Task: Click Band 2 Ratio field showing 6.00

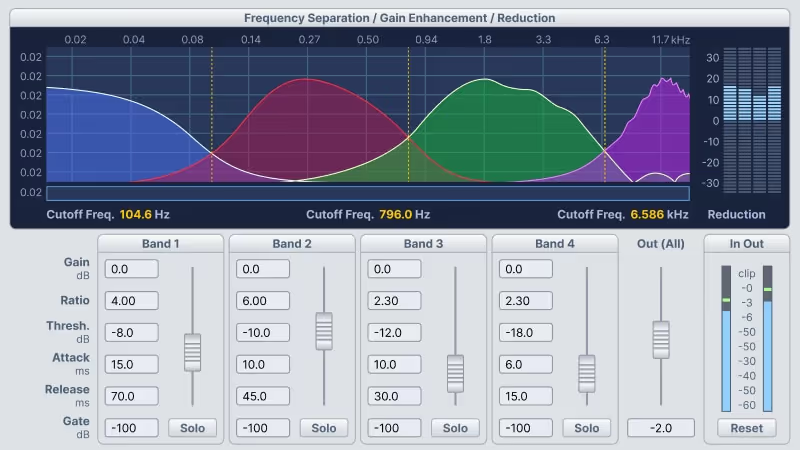Action: coord(263,301)
